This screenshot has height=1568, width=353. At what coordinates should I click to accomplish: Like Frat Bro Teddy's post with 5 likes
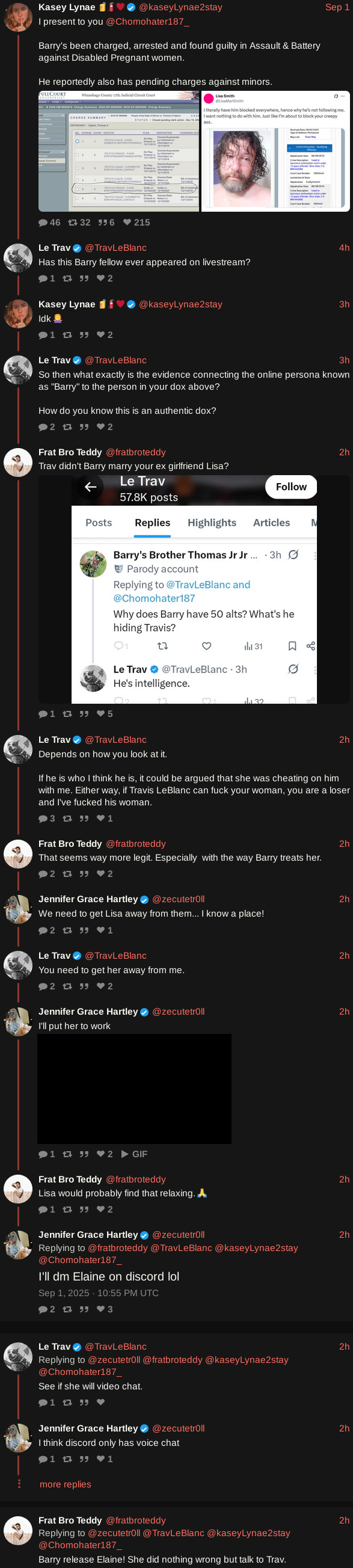pos(105,713)
